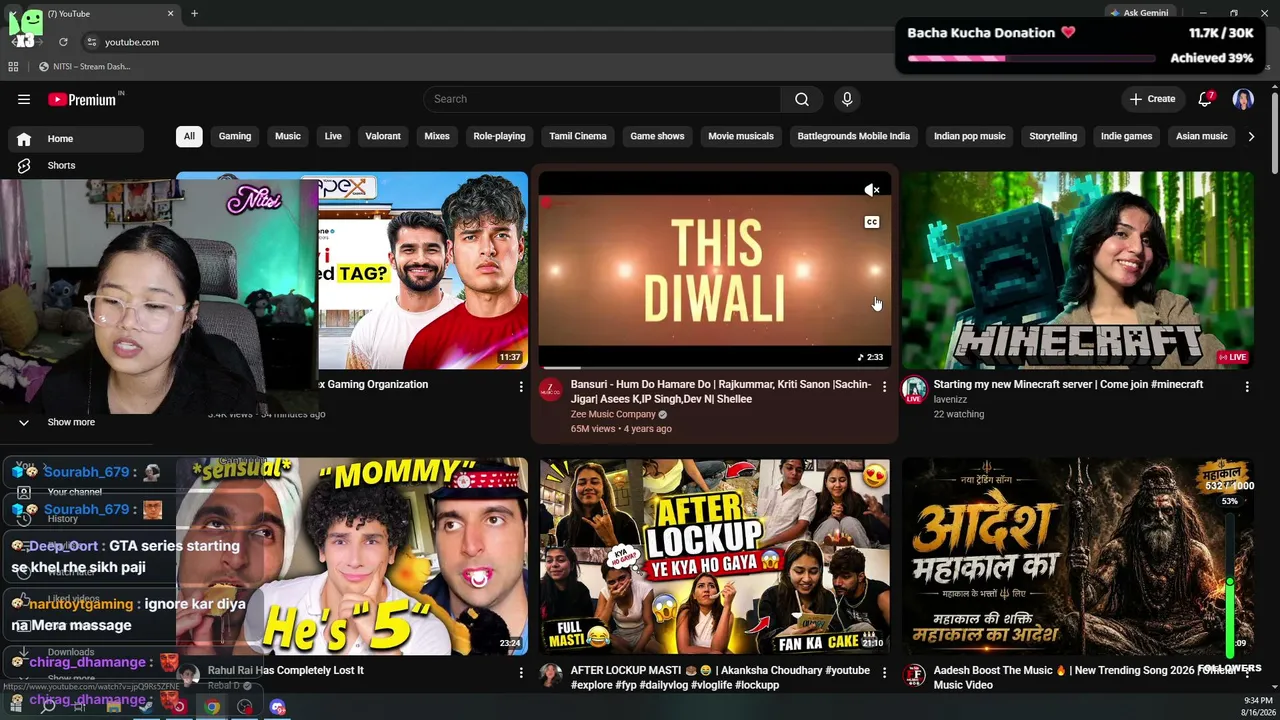Open Akanksha Choudhary channel avatar
The height and width of the screenshot is (720, 1280).
[550, 676]
